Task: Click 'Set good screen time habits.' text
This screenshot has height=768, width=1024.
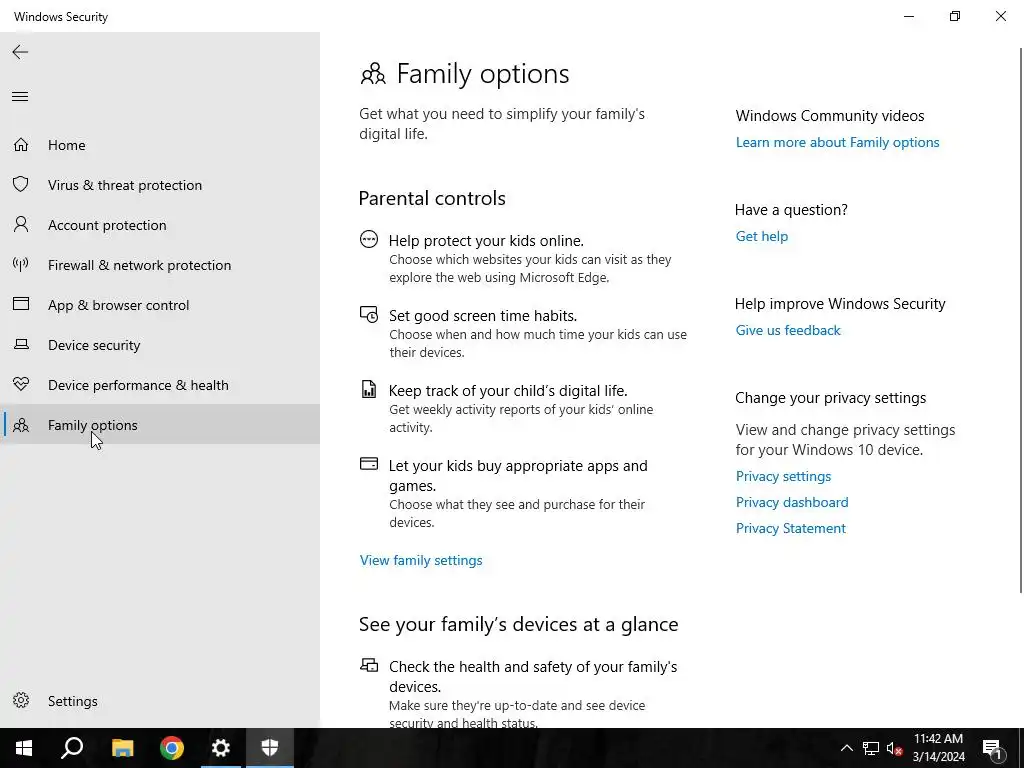Action: coord(483,316)
